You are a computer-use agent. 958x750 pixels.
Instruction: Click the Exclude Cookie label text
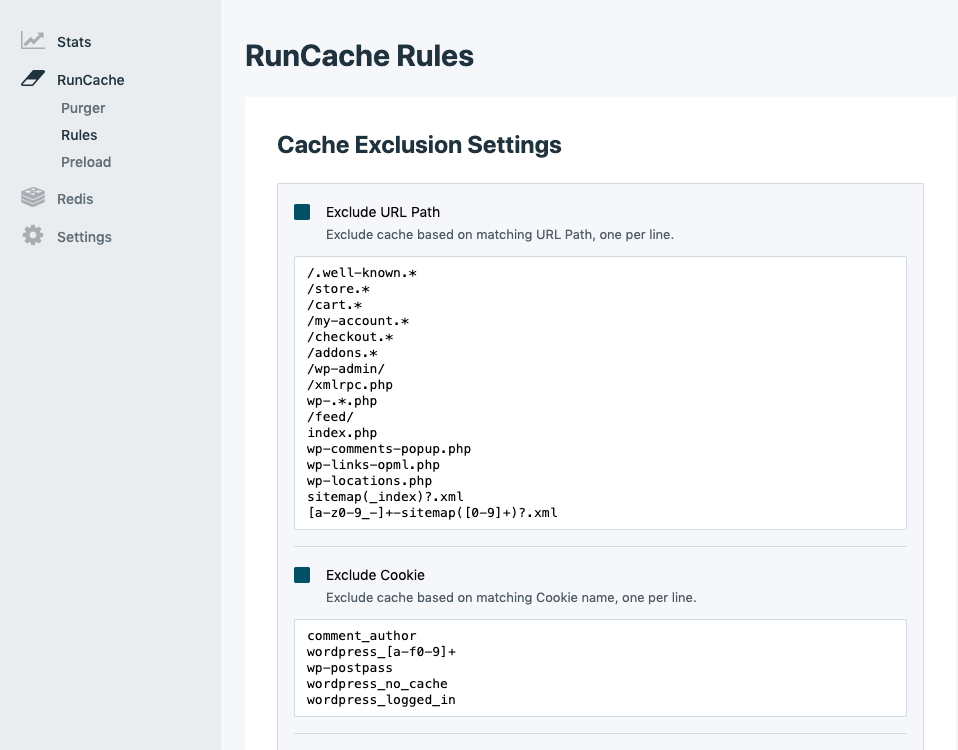pyautogui.click(x=375, y=575)
